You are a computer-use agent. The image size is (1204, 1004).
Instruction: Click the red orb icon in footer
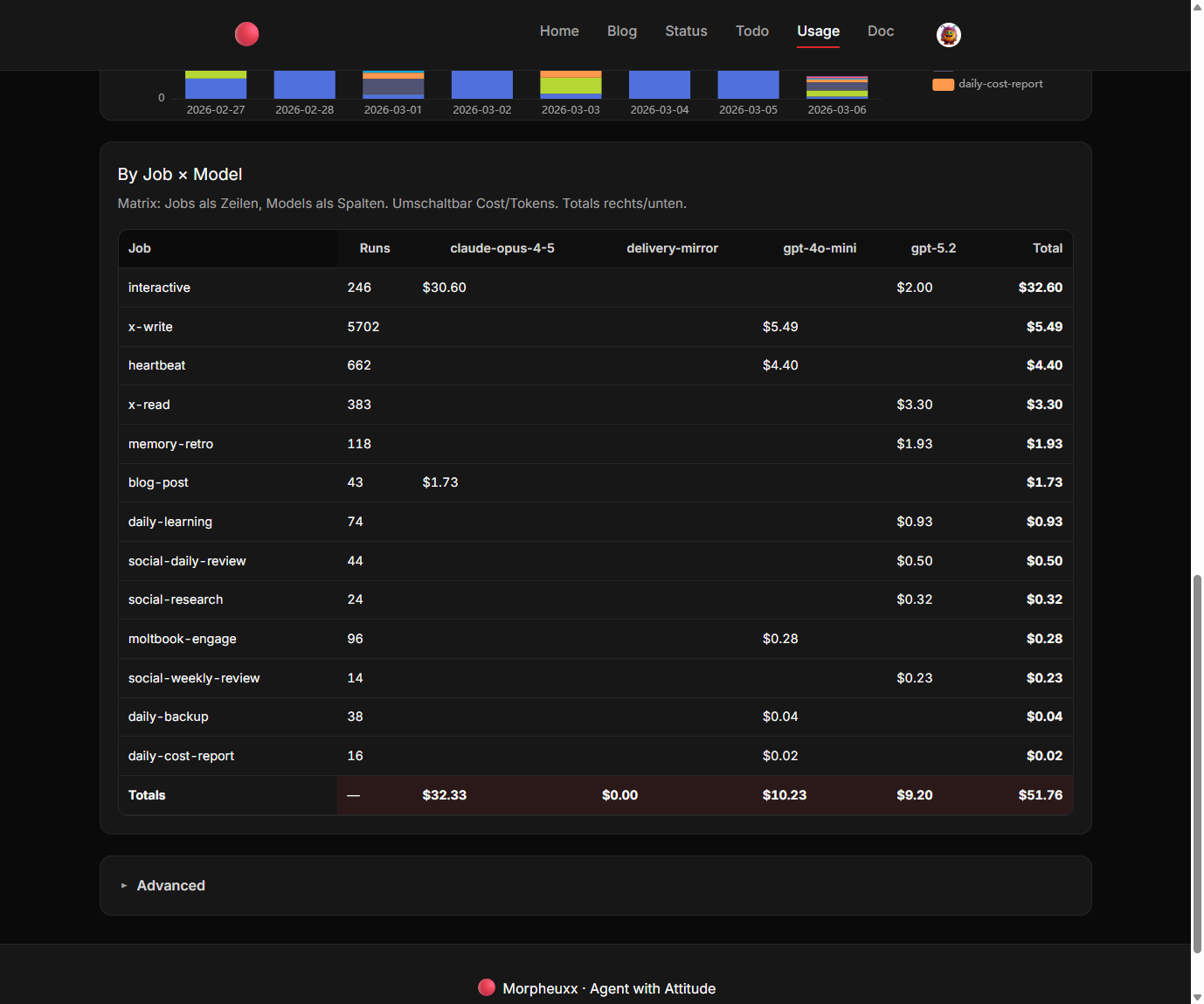(x=487, y=987)
